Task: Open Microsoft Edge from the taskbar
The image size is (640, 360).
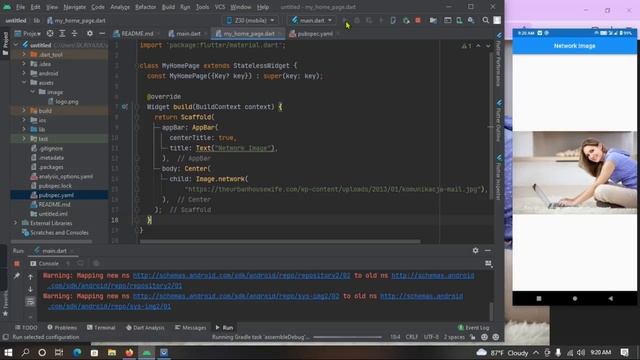Action: 77,352
